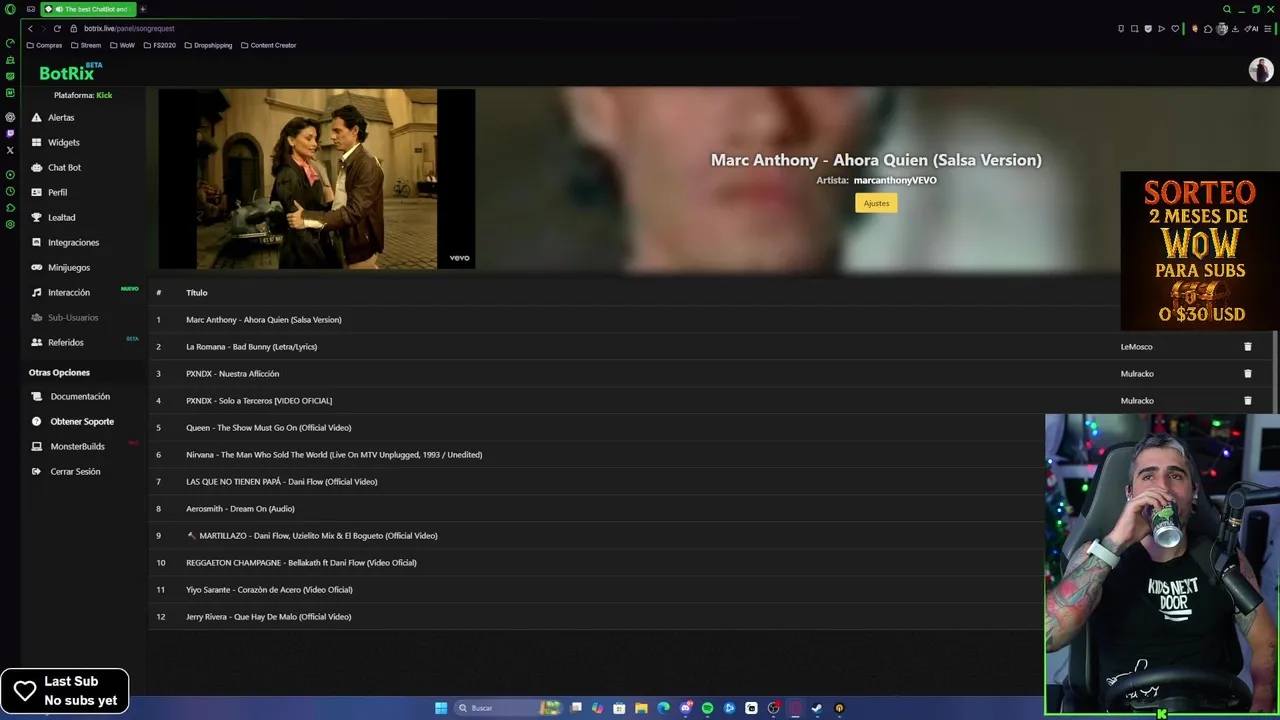Select row Nirvana - The Man Who Sold The World
Screen dimensions: 1280x720
(x=596, y=455)
